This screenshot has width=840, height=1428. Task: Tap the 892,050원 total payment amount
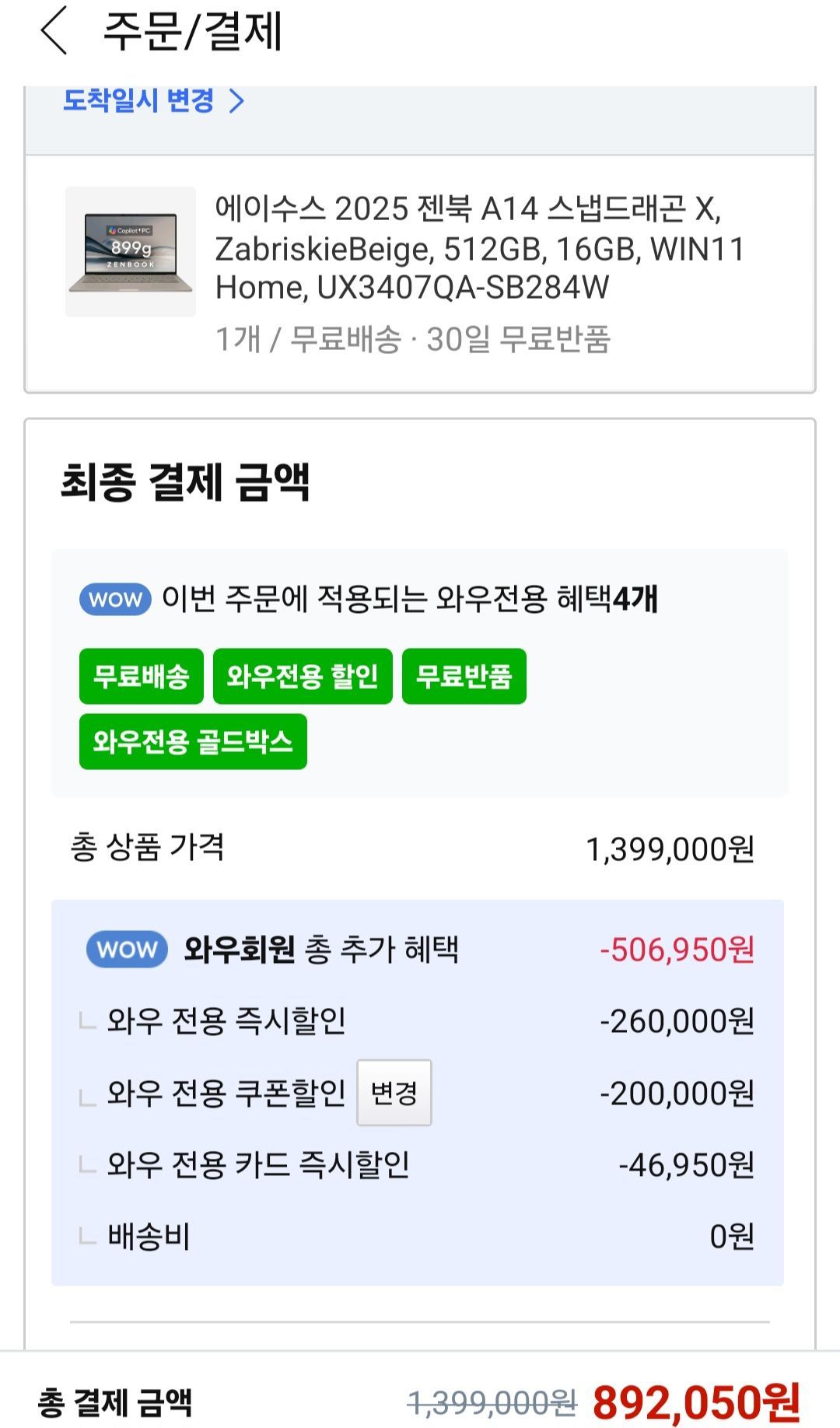click(696, 1402)
